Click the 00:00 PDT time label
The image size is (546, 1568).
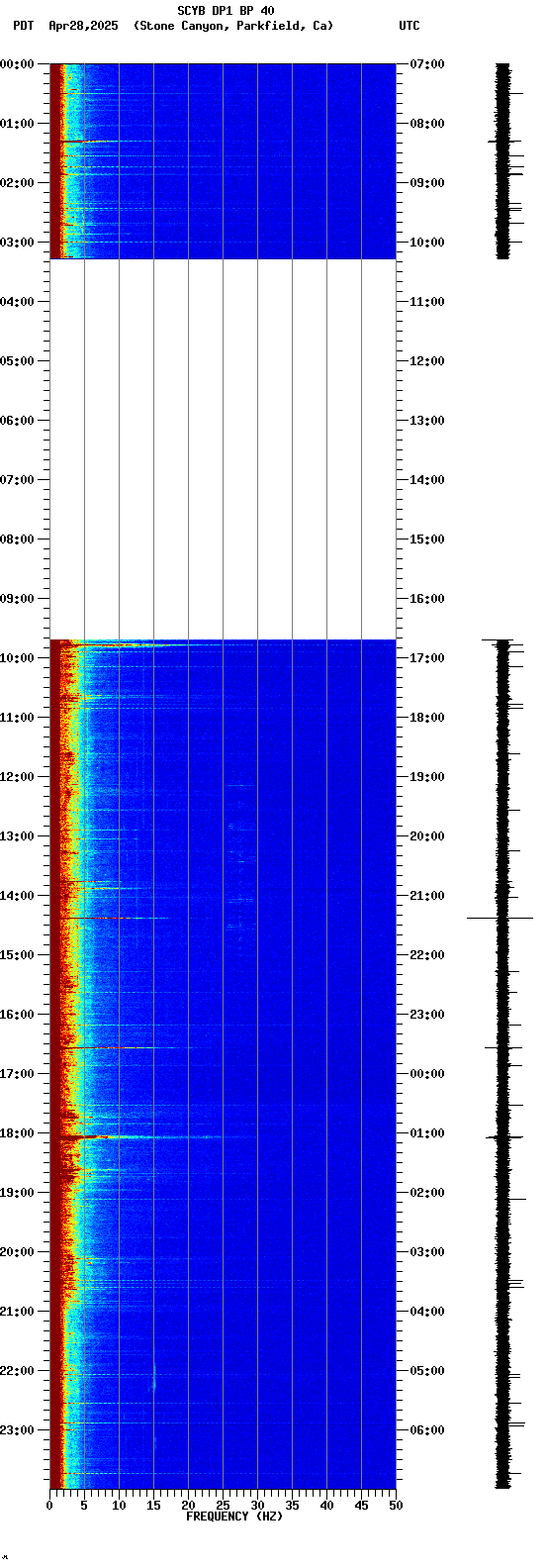coord(17,64)
